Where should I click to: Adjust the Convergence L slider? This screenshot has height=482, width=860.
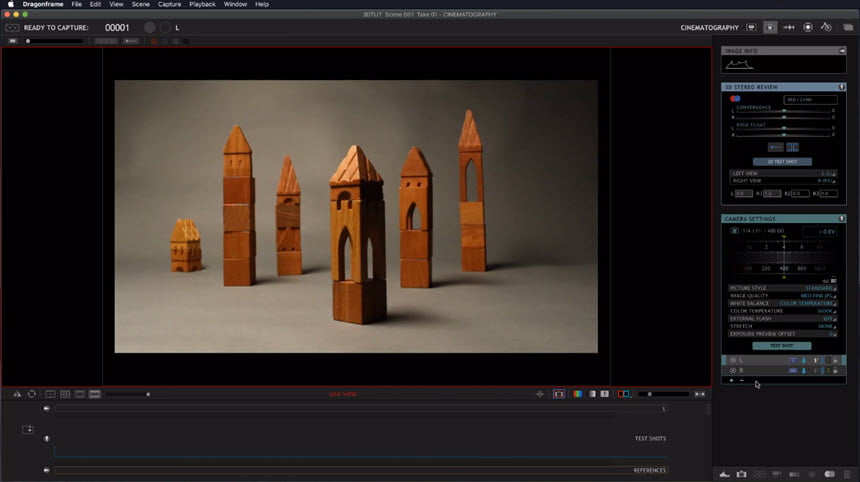(x=783, y=111)
